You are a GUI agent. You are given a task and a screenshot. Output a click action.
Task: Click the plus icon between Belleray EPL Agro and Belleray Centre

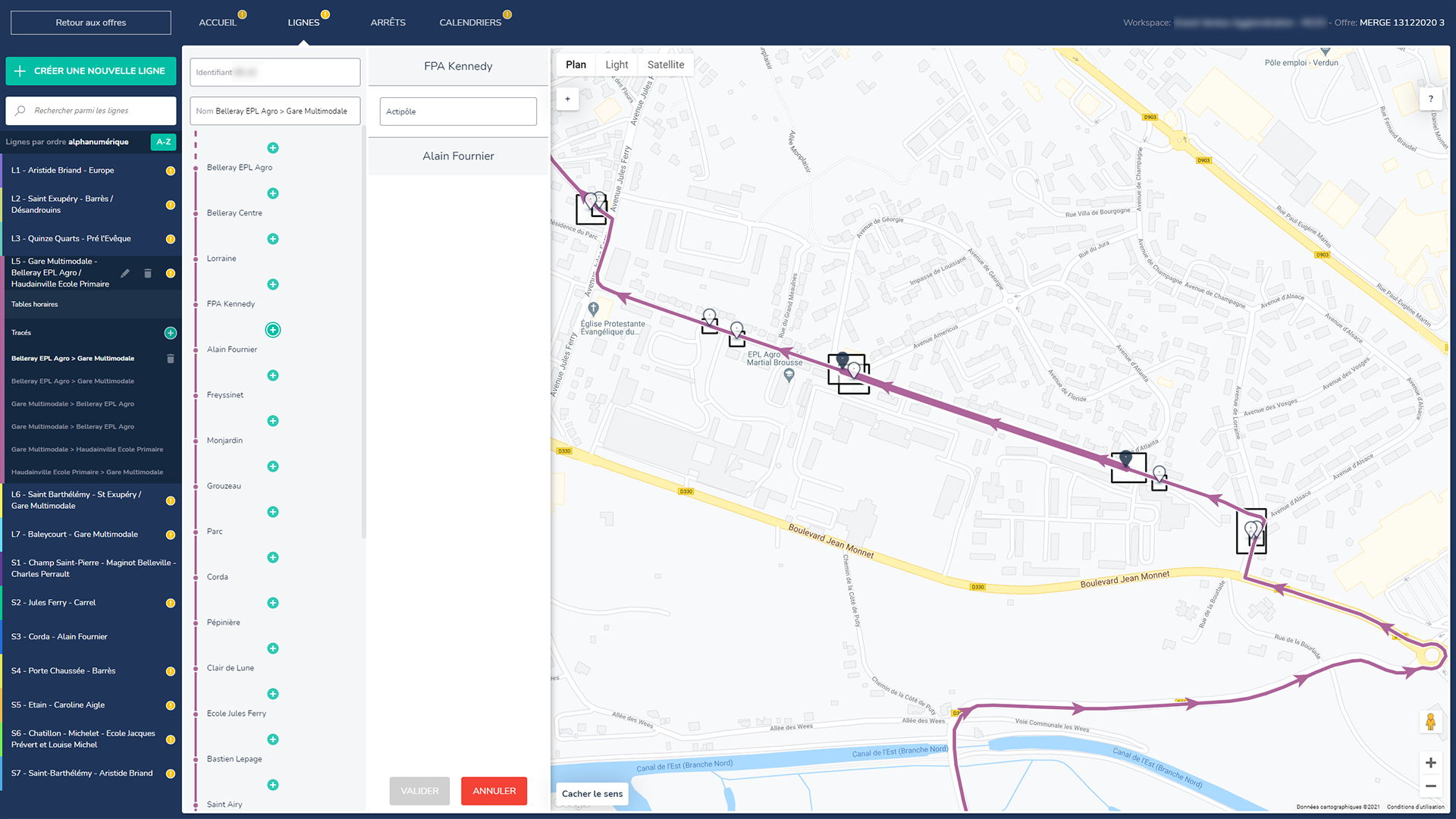(273, 193)
